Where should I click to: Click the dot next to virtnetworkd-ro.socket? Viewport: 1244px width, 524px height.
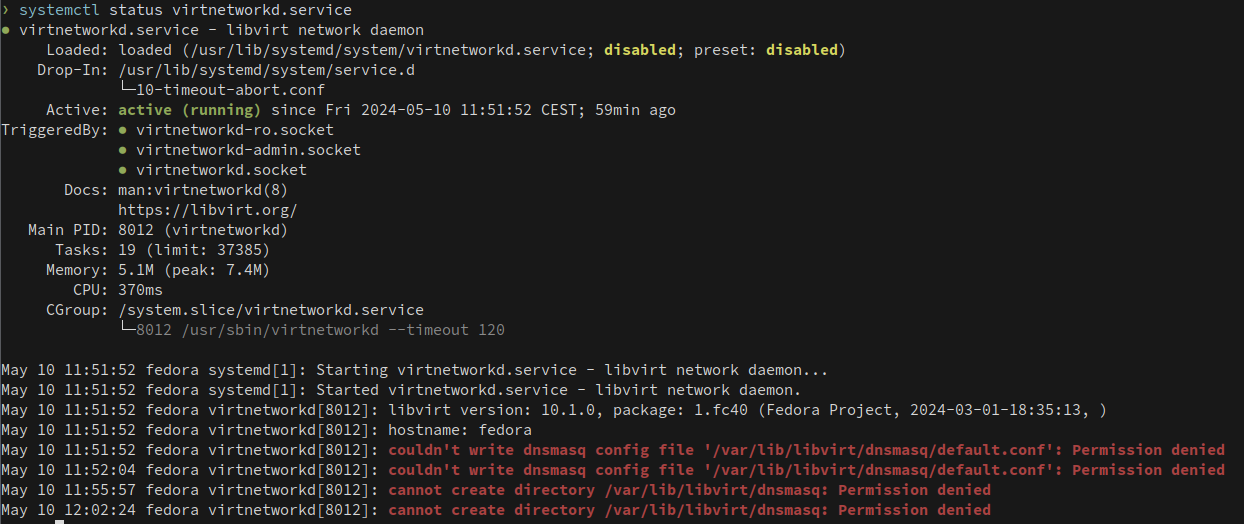pyautogui.click(x=123, y=130)
